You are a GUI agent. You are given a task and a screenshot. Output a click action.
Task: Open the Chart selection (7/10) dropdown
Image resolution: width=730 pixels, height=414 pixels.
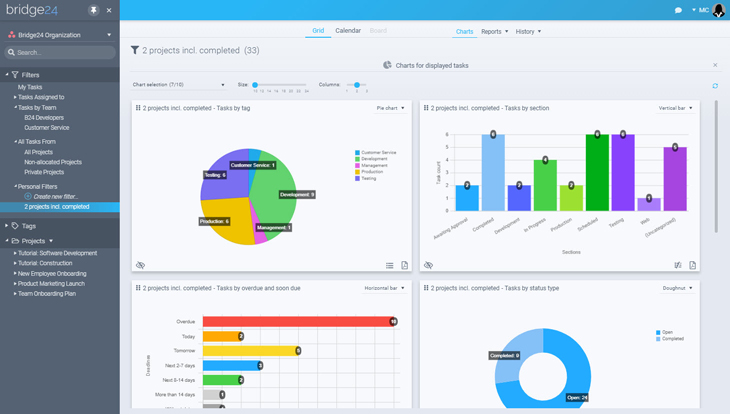coord(179,85)
